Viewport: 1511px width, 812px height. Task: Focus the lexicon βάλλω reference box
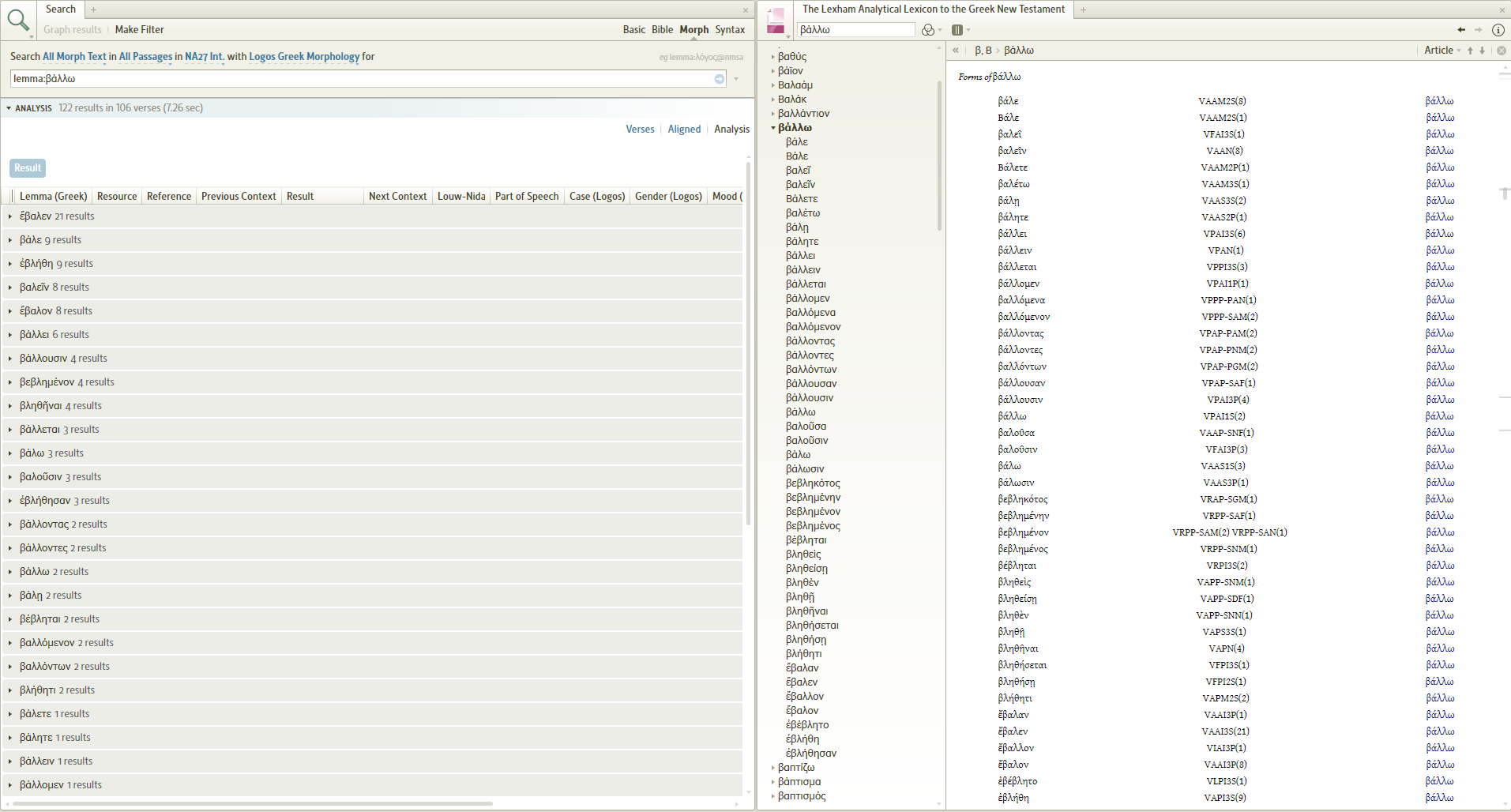pyautogui.click(x=856, y=30)
